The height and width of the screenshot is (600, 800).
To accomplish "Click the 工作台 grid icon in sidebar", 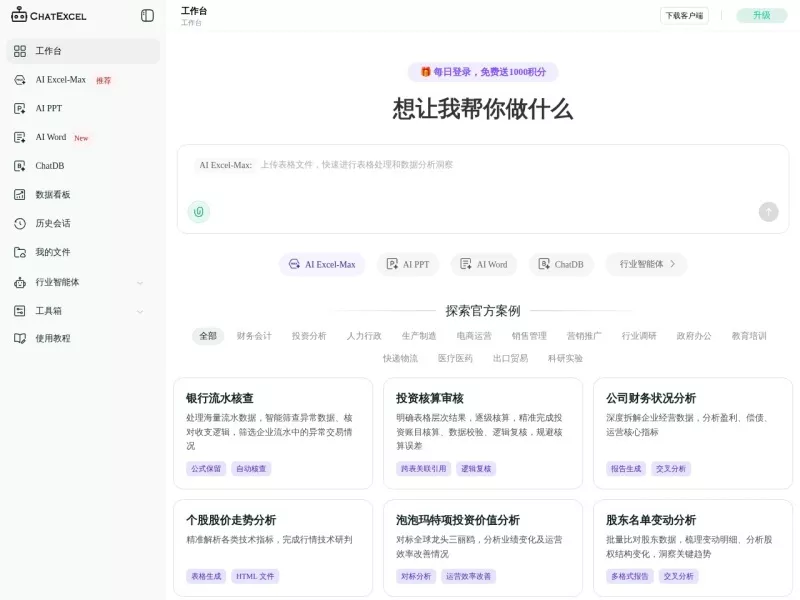I will click(x=20, y=51).
